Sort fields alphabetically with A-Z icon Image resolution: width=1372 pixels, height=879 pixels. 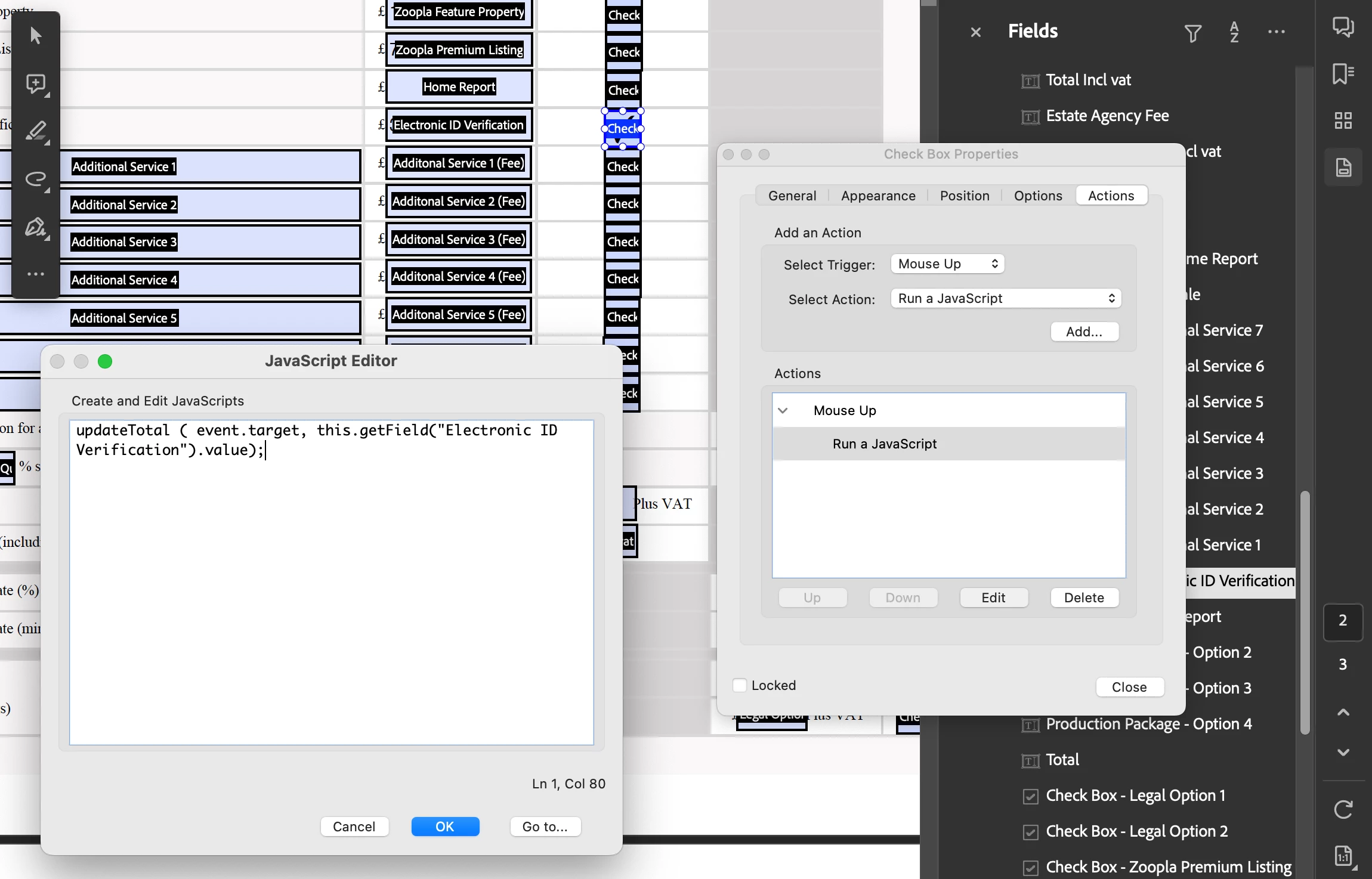coord(1234,32)
